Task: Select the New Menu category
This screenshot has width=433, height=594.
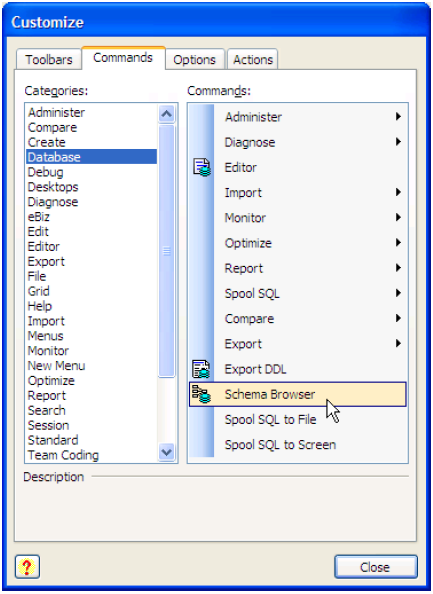Action: pos(56,366)
